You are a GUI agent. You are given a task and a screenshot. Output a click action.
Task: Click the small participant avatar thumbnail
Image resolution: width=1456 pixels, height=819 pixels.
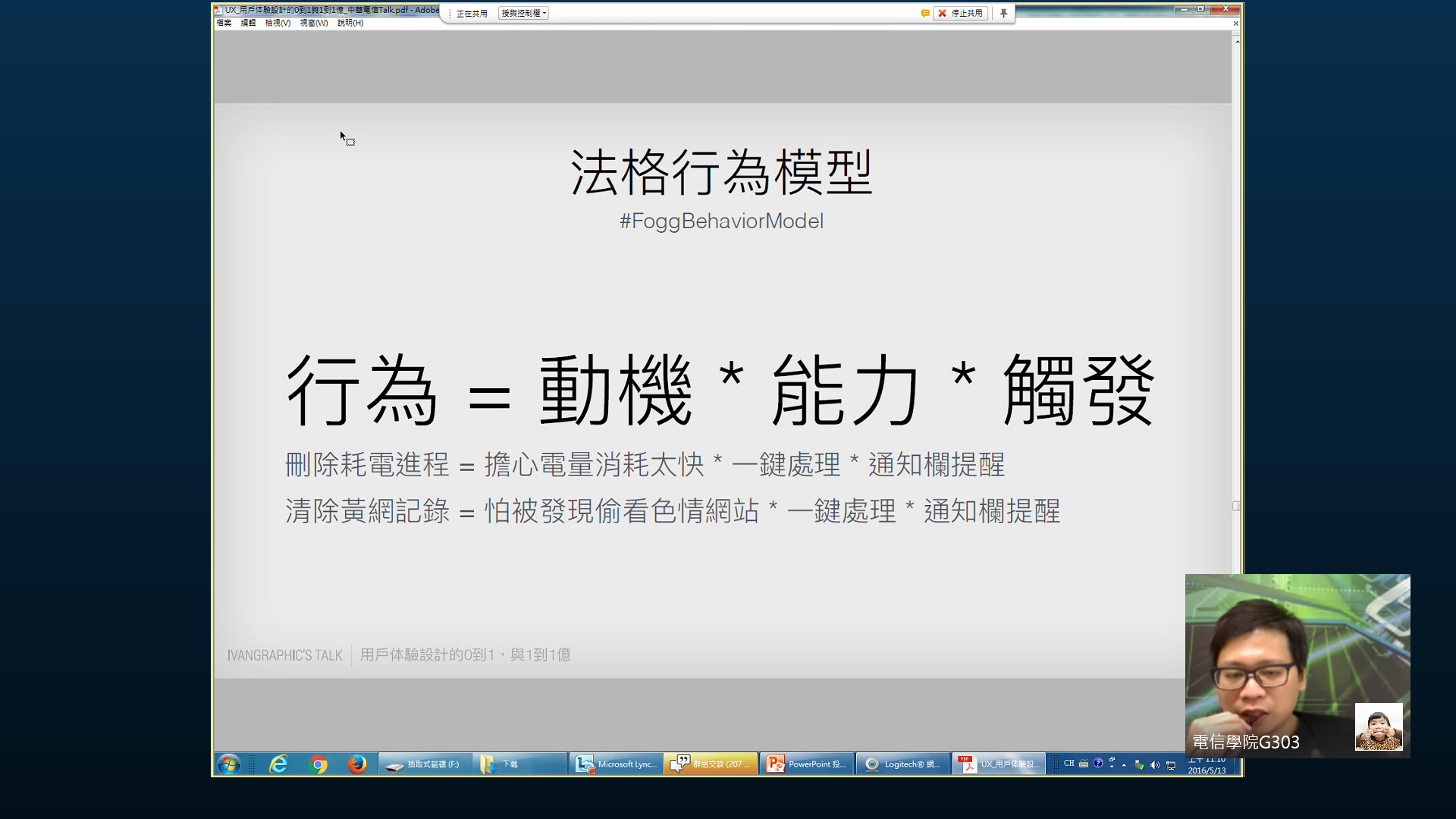tap(1378, 726)
